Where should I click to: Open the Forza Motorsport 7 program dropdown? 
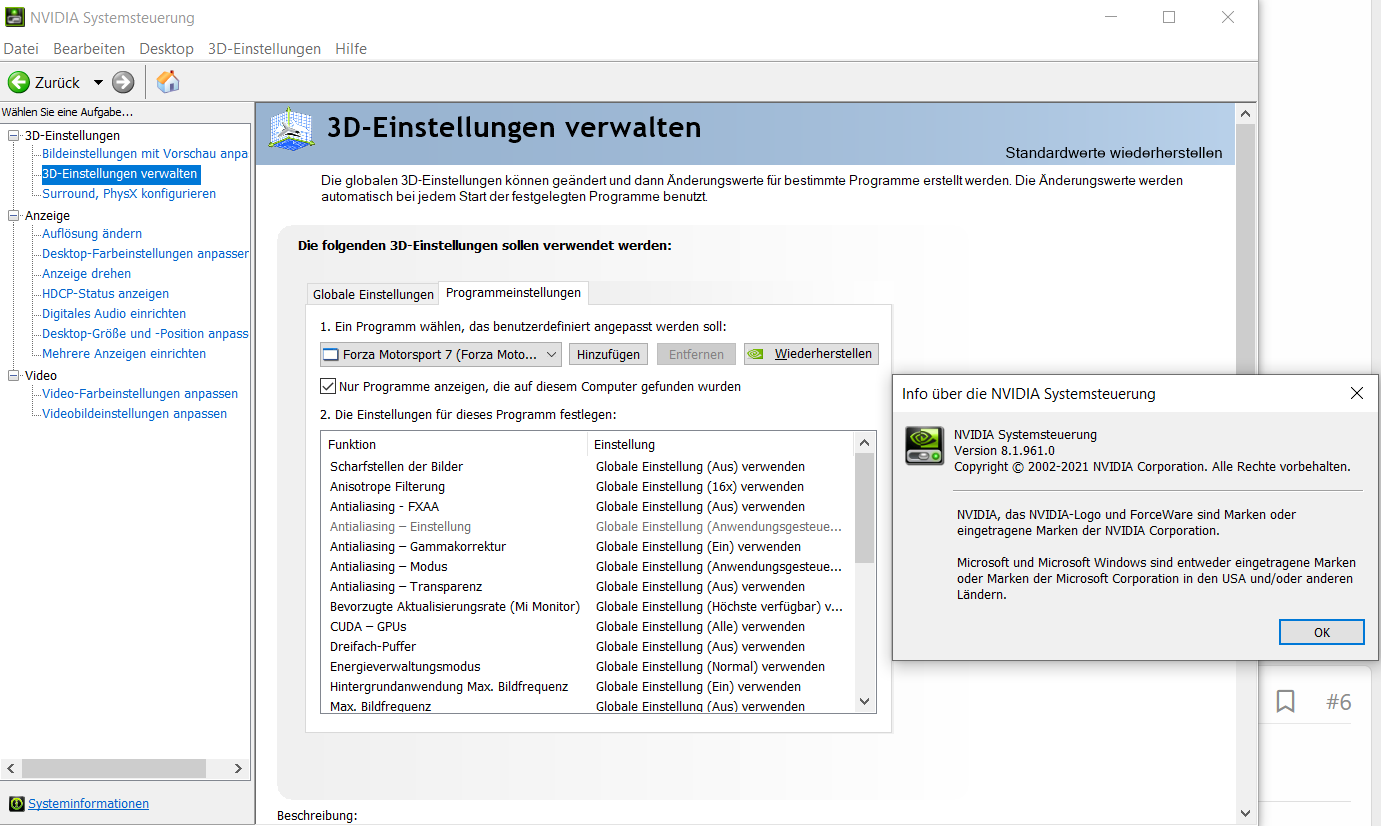pos(441,354)
